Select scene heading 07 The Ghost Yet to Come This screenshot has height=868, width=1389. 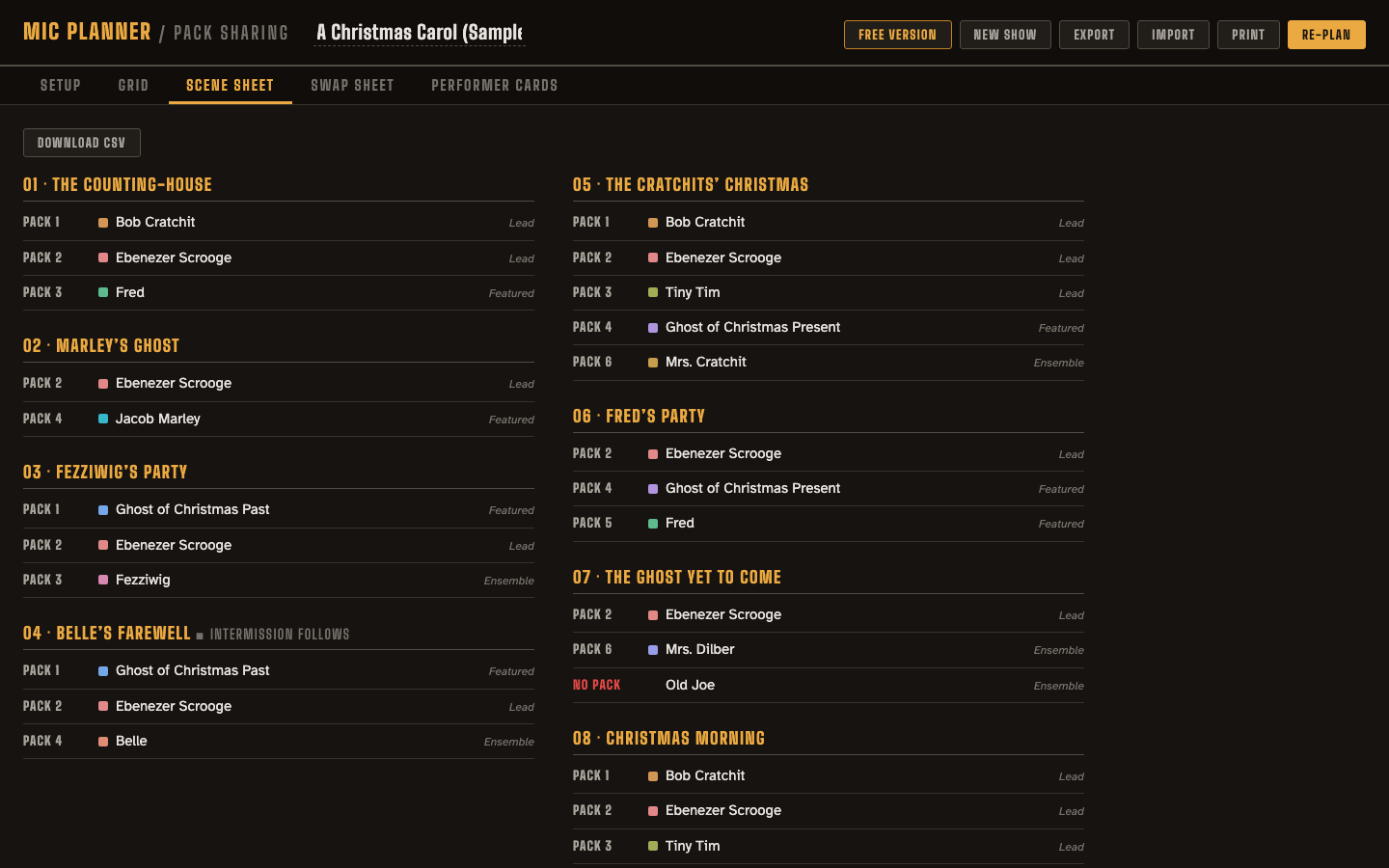pyautogui.click(x=677, y=577)
